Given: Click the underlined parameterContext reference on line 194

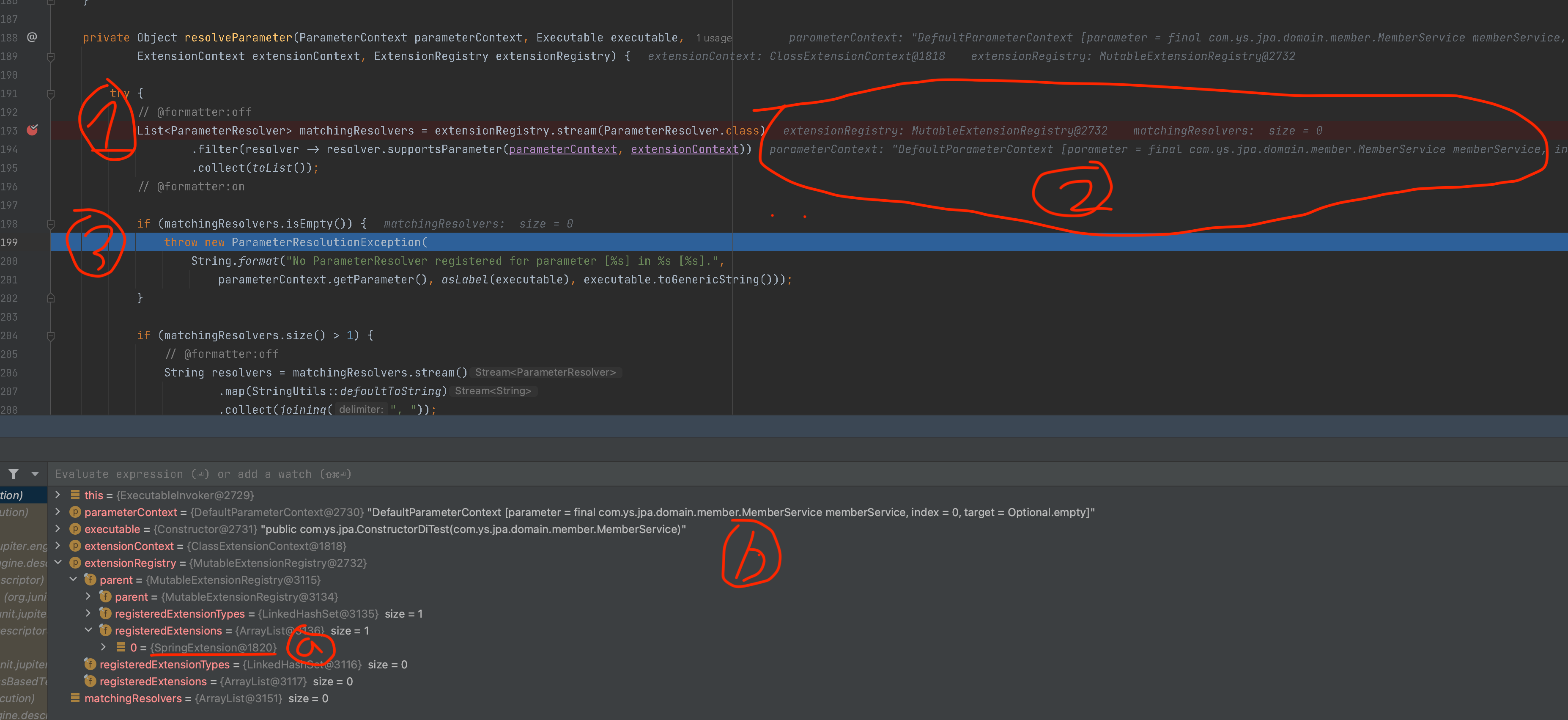Looking at the screenshot, I should [562, 149].
